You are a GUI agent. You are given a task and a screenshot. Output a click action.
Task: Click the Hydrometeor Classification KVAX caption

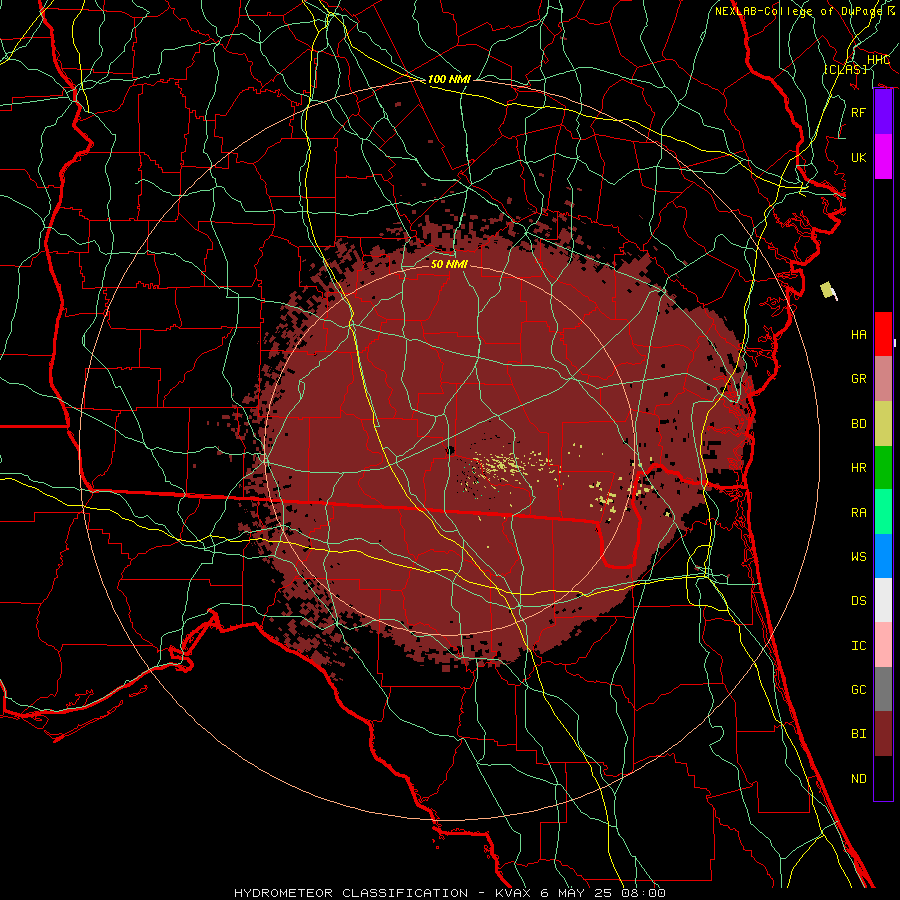click(x=449, y=893)
